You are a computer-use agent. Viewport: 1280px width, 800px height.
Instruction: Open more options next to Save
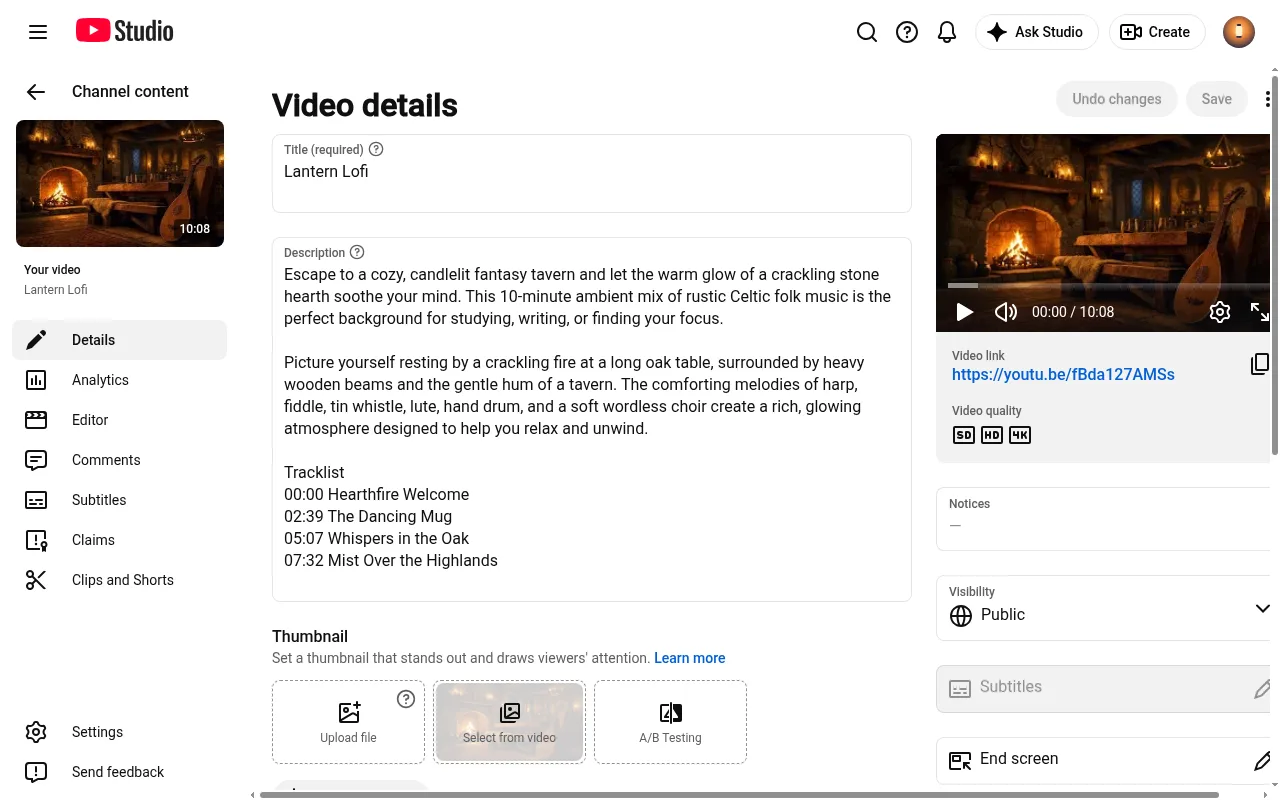coord(1267,99)
